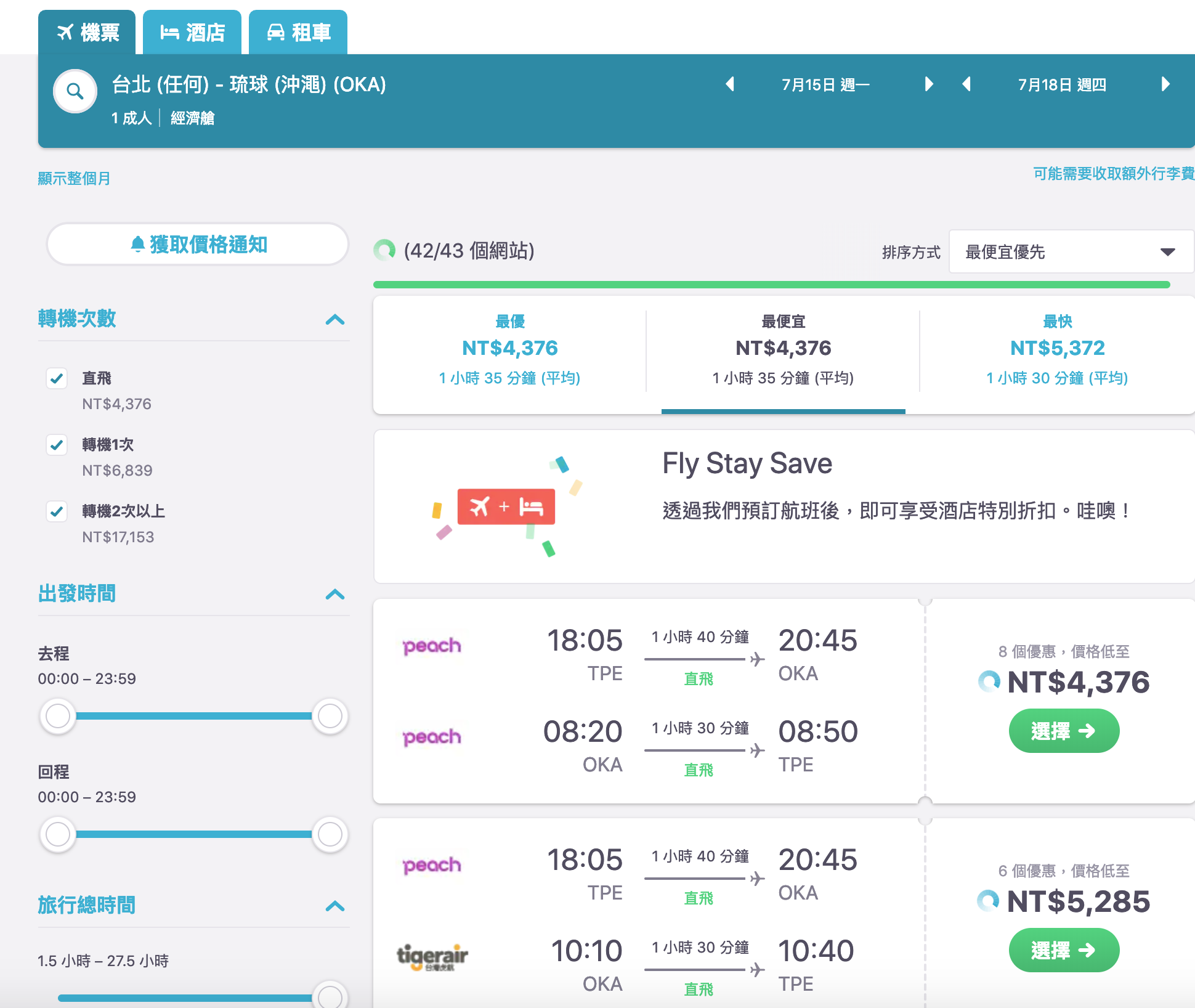
Task: Go to previous departure date arrow
Action: [x=731, y=84]
